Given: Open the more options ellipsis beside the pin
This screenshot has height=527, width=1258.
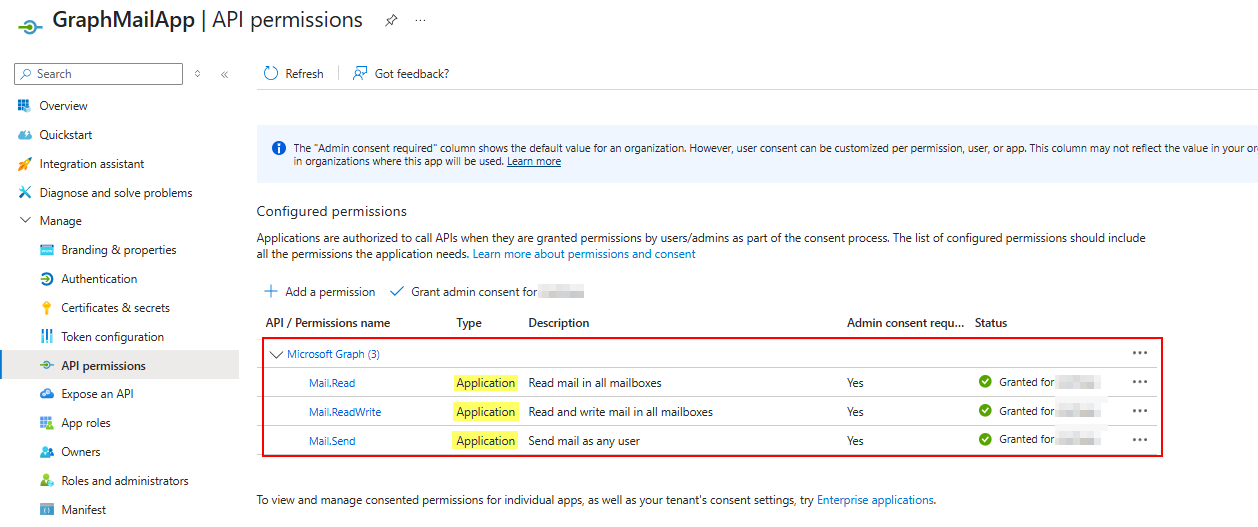Looking at the screenshot, I should click(420, 20).
